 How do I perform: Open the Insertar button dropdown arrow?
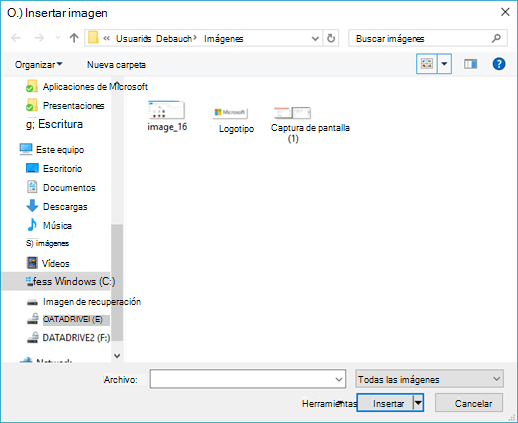click(x=418, y=403)
